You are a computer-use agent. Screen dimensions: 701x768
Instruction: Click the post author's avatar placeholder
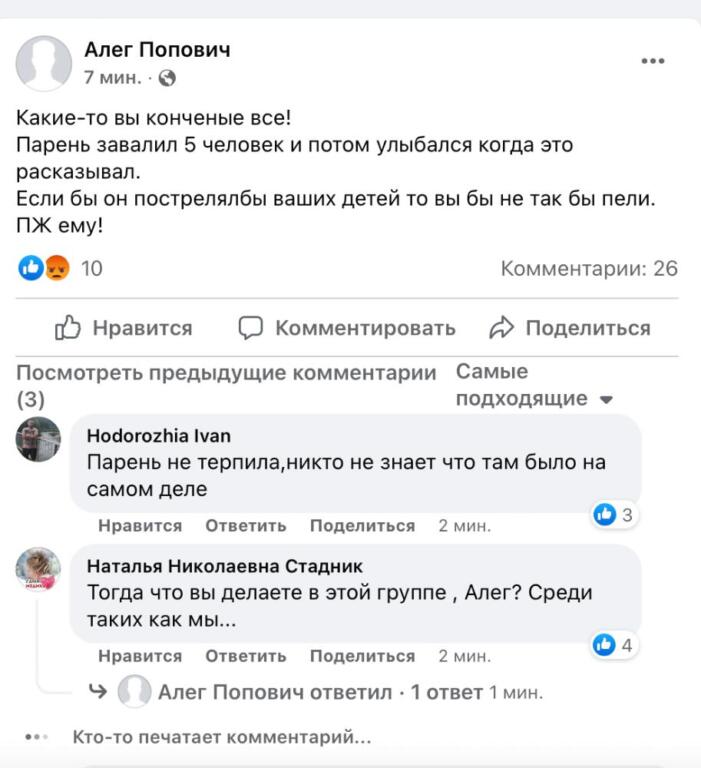pyautogui.click(x=43, y=63)
